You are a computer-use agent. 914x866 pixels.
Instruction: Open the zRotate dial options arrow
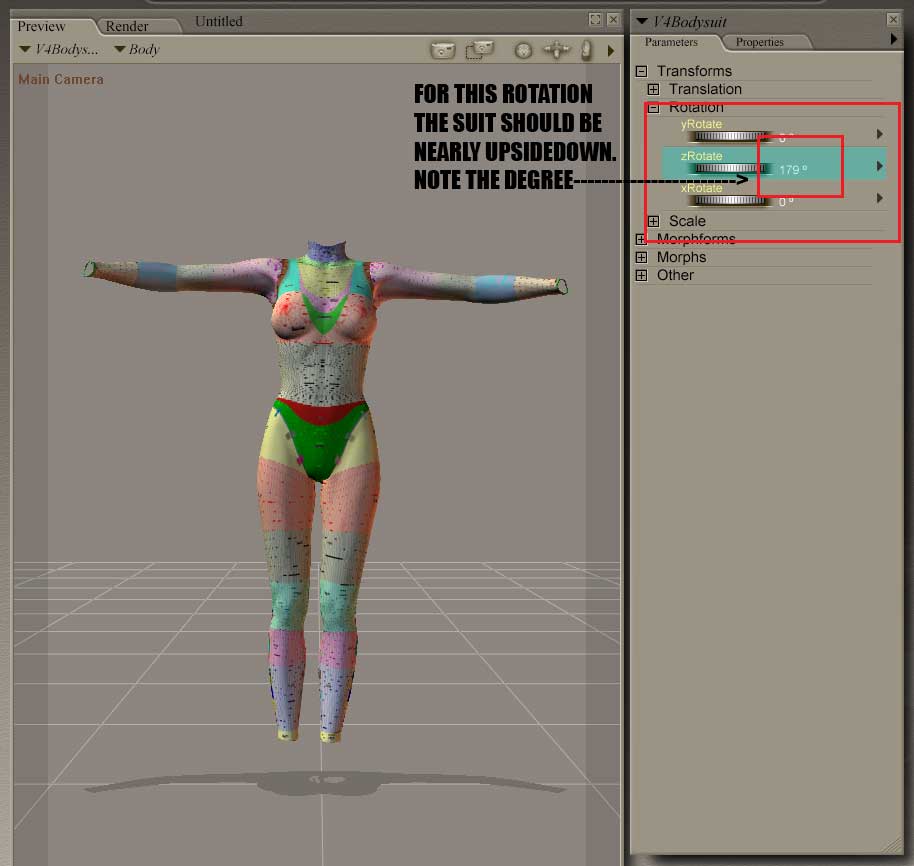point(880,166)
